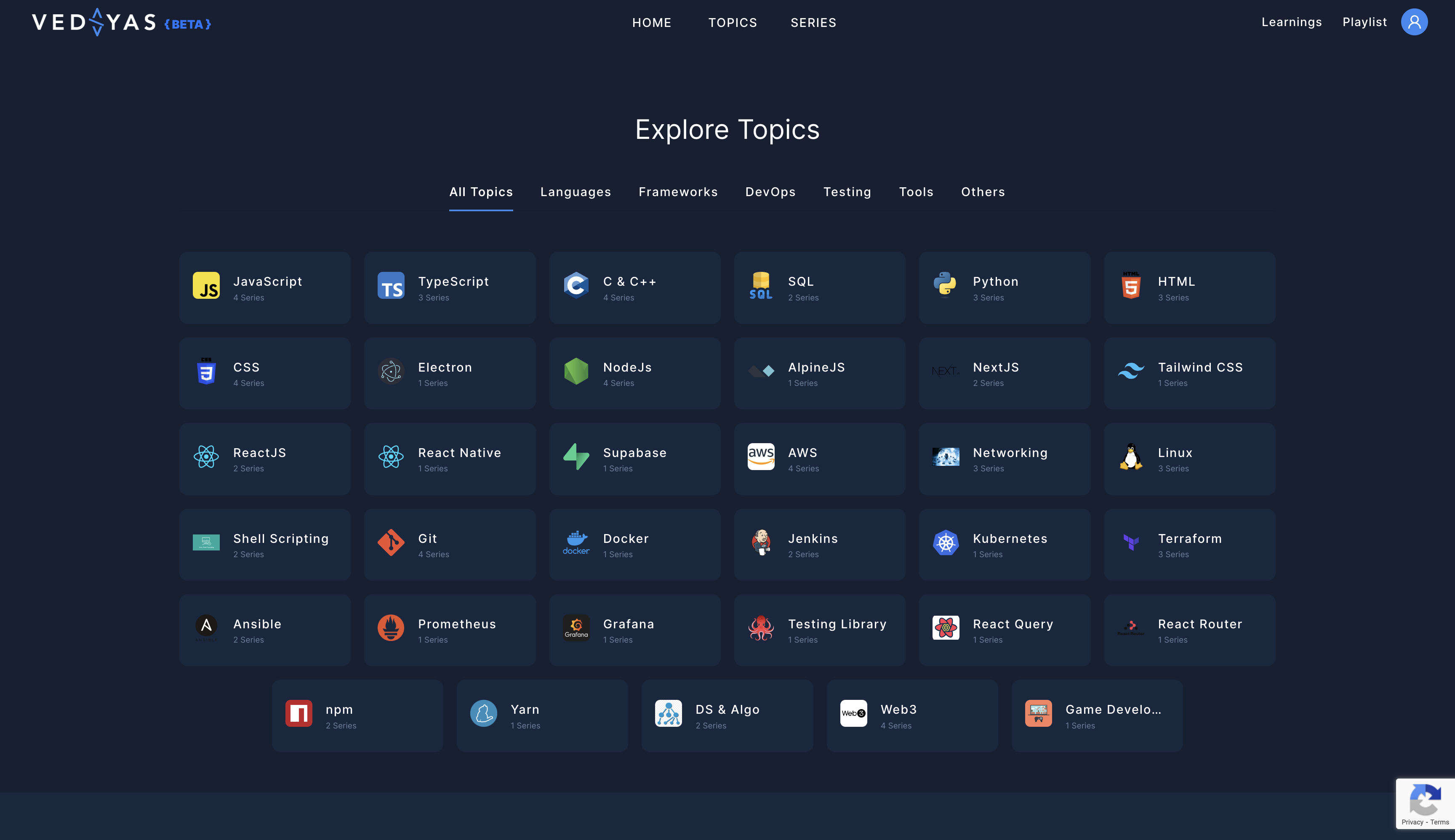The width and height of the screenshot is (1455, 840).
Task: Switch to the Testing tab
Action: pos(847,192)
